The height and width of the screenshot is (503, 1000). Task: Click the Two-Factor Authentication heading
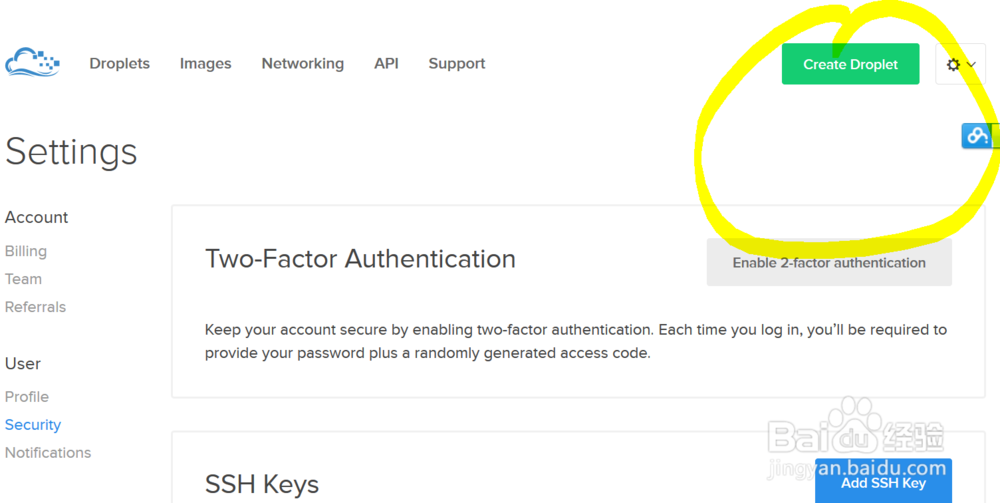coord(360,259)
